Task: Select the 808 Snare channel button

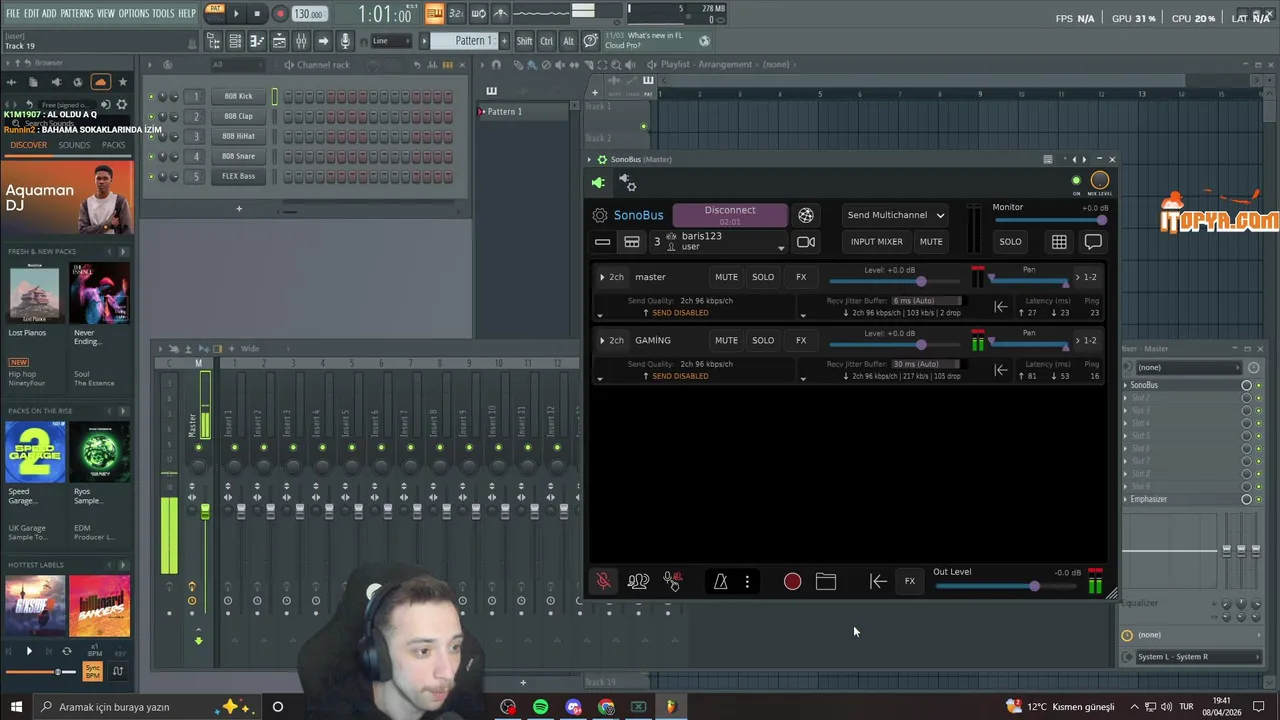Action: [238, 157]
